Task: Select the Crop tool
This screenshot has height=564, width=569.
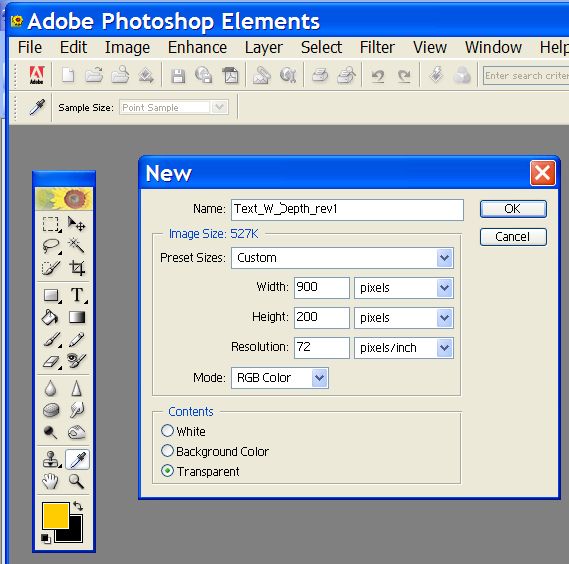Action: [x=77, y=268]
